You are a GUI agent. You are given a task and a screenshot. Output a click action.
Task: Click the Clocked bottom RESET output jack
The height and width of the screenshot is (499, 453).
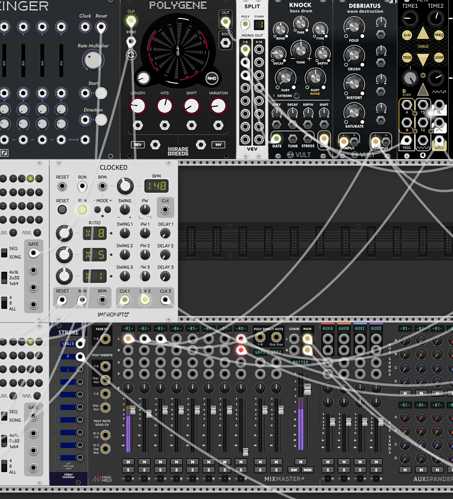(62, 300)
